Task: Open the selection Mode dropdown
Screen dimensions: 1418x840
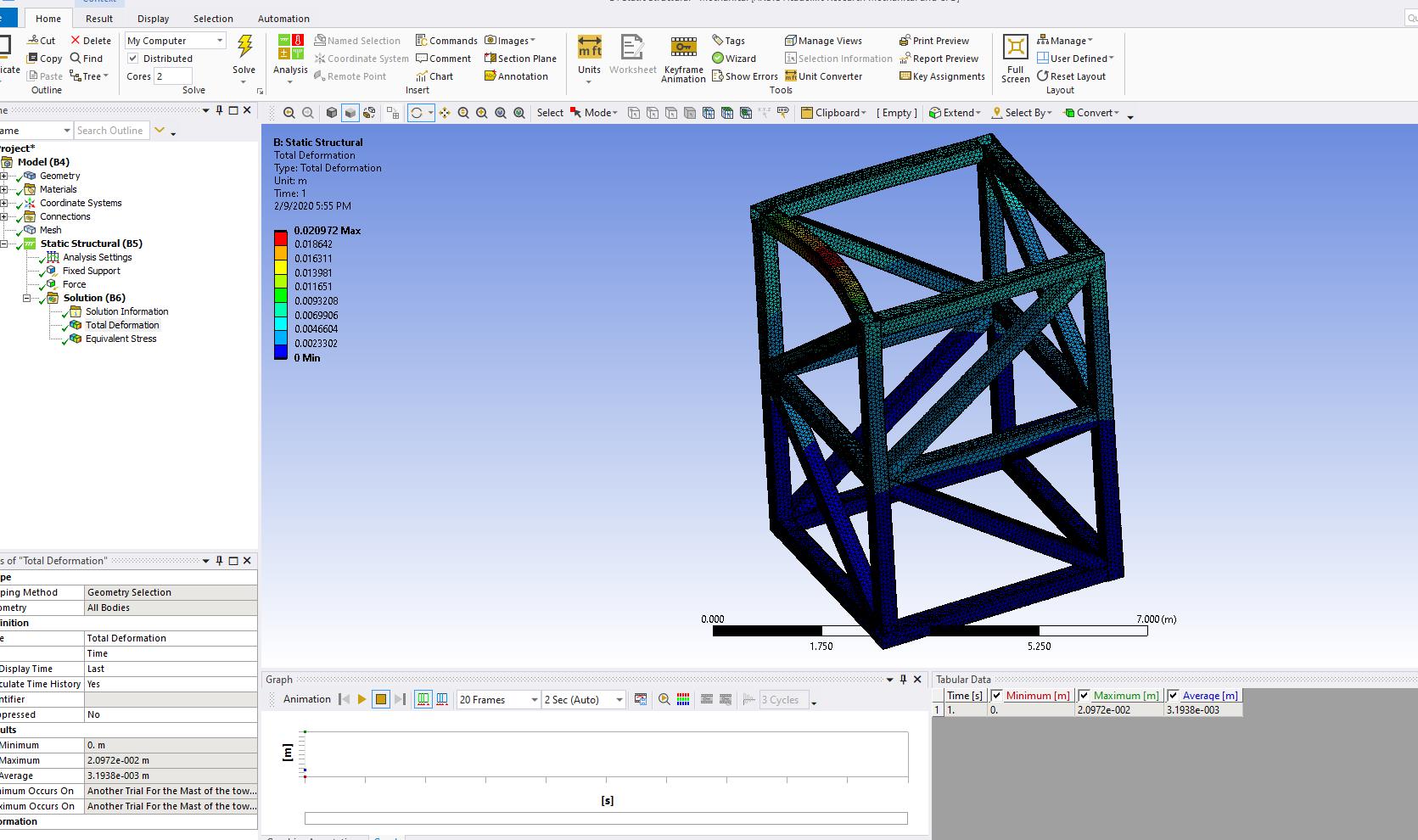Action: tap(594, 113)
